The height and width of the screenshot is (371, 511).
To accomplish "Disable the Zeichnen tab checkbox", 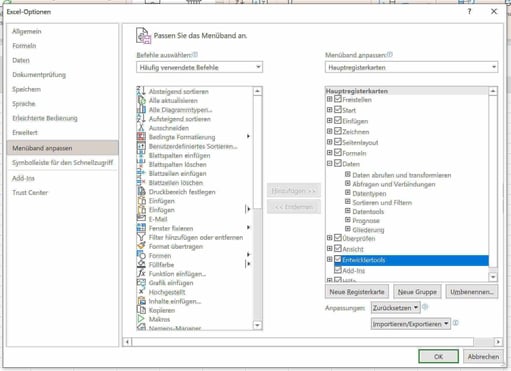I will click(x=338, y=131).
